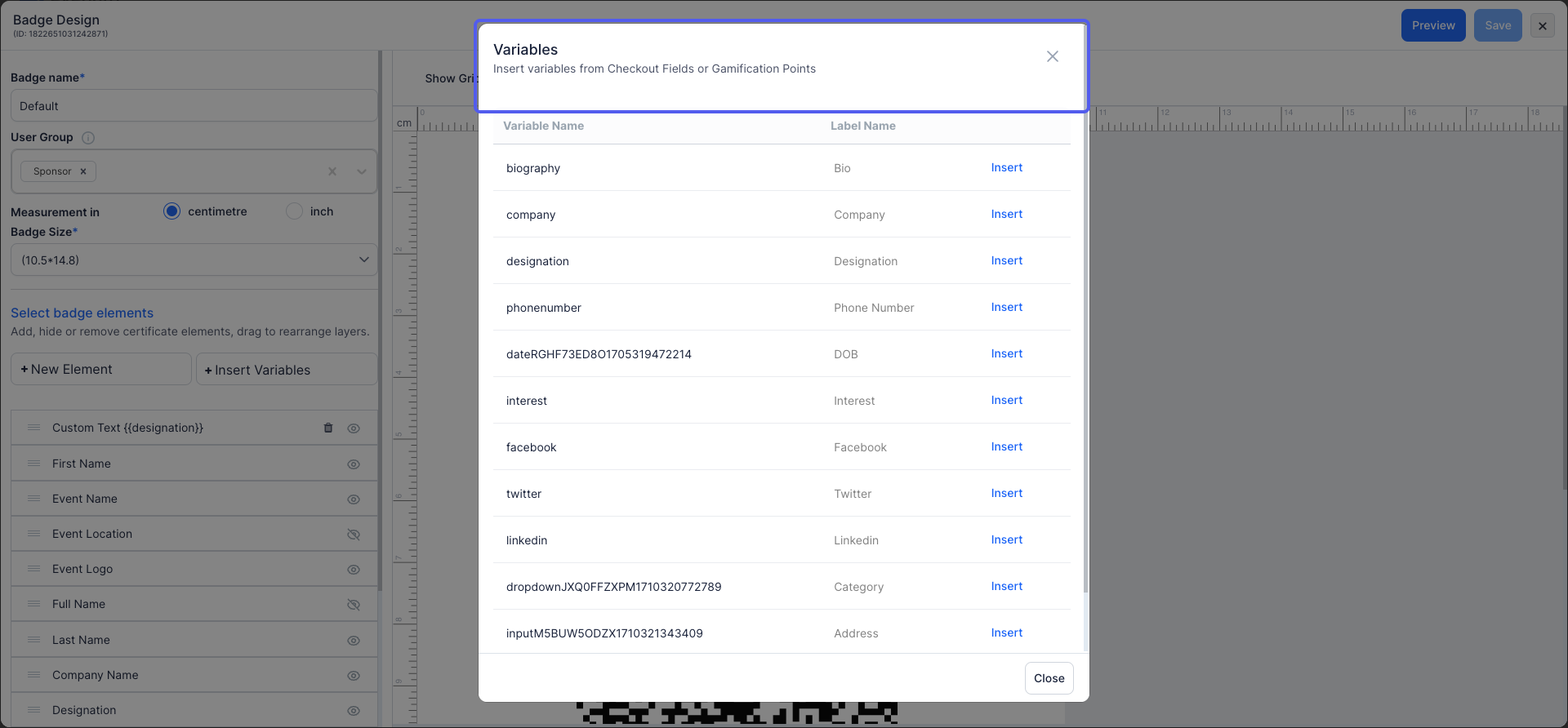Insert the biography variable
1568x728 pixels.
click(x=1006, y=167)
